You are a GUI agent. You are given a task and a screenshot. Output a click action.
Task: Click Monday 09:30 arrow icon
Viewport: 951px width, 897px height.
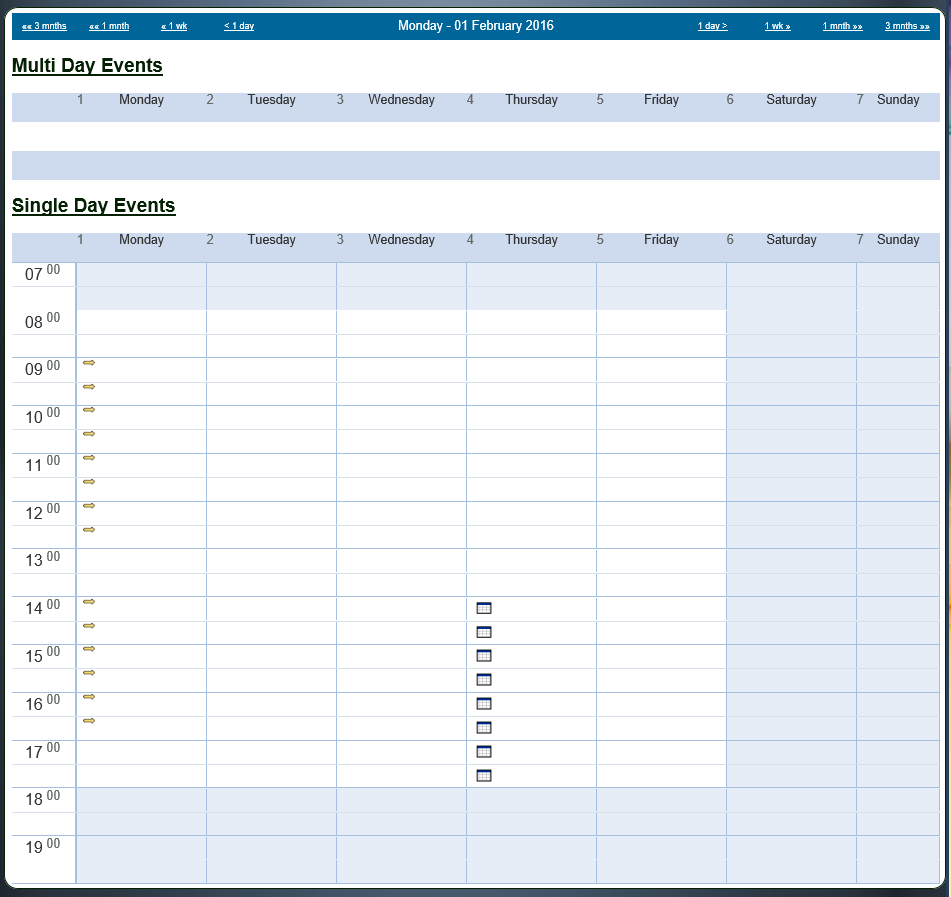pyautogui.click(x=89, y=386)
